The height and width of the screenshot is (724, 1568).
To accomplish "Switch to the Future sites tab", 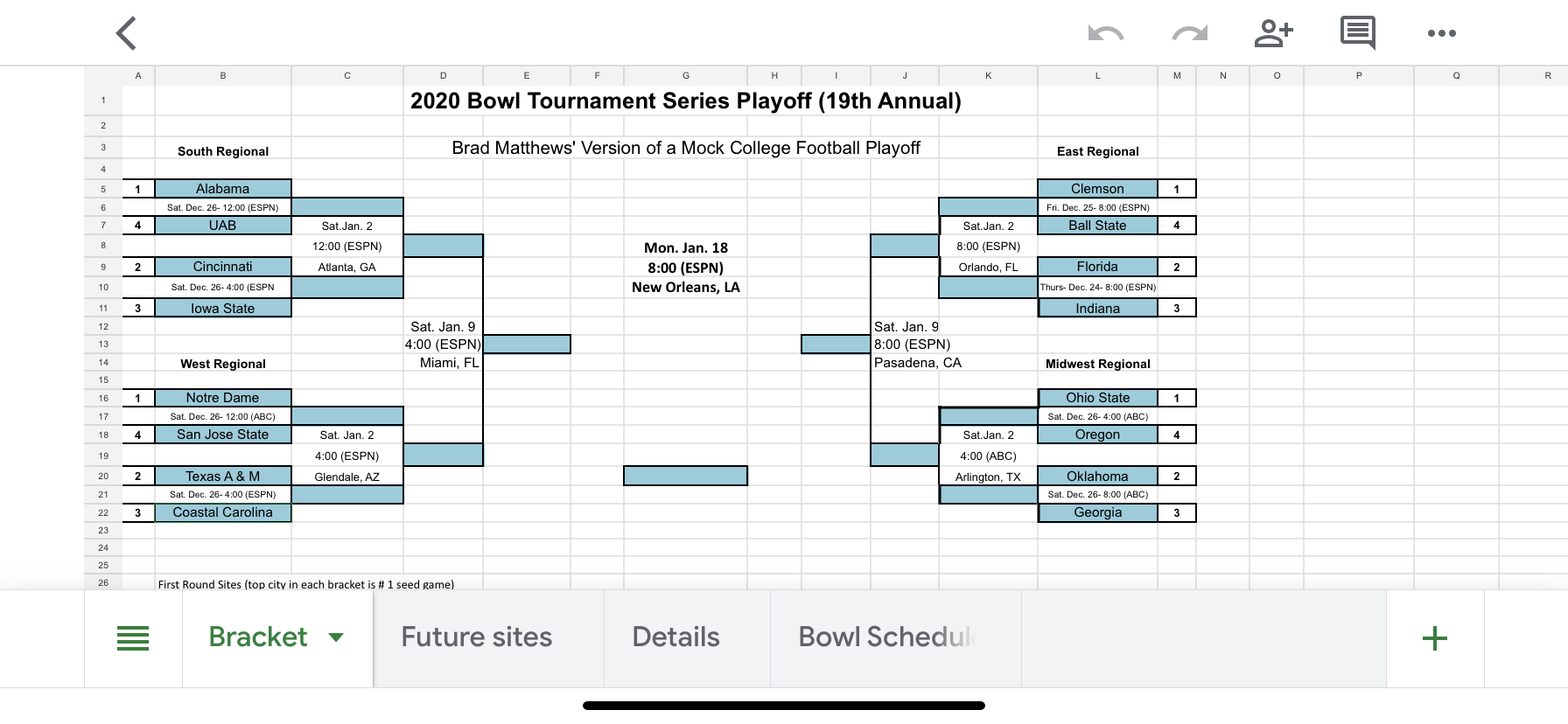I will pyautogui.click(x=477, y=637).
